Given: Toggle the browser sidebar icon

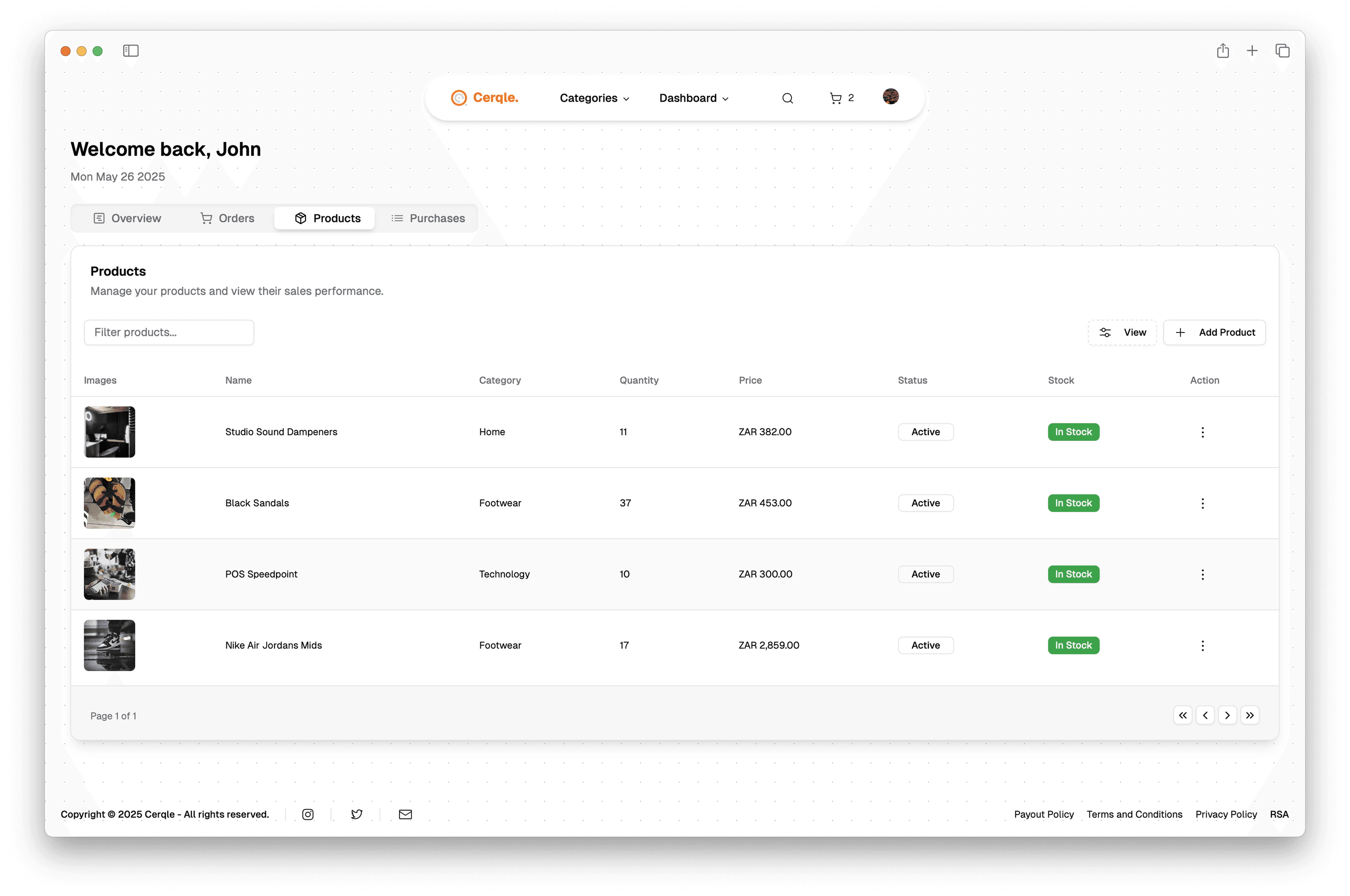Looking at the screenshot, I should pos(131,51).
